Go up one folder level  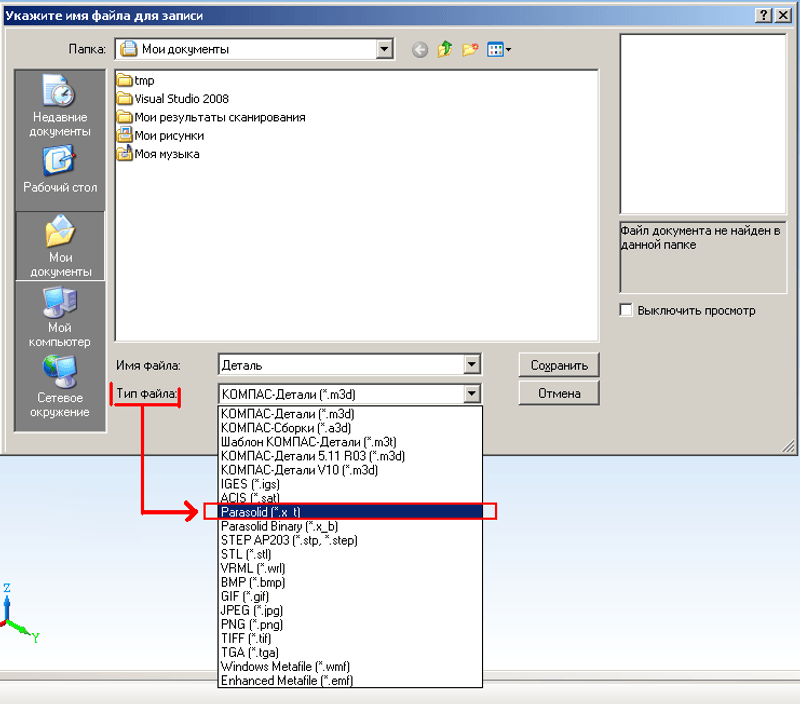(x=445, y=49)
